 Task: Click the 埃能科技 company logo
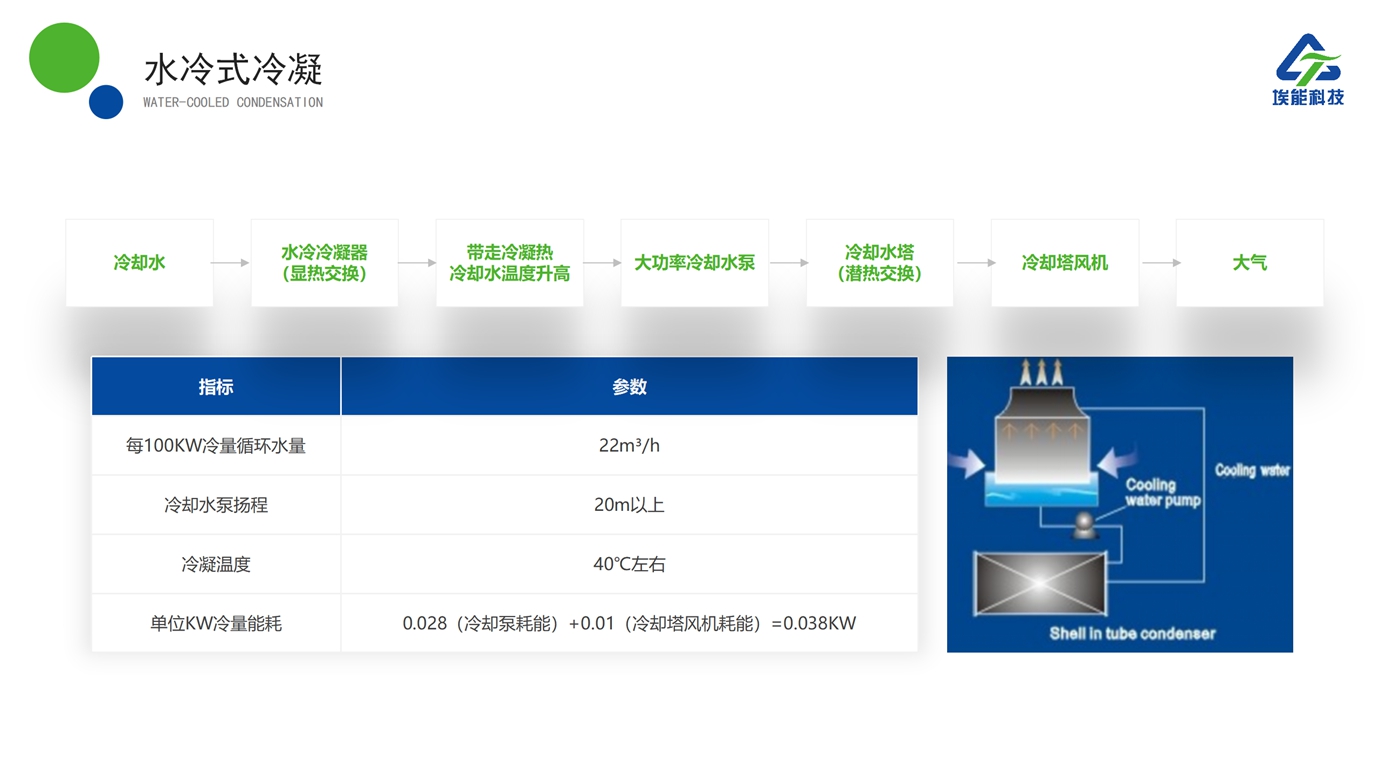tap(1308, 69)
